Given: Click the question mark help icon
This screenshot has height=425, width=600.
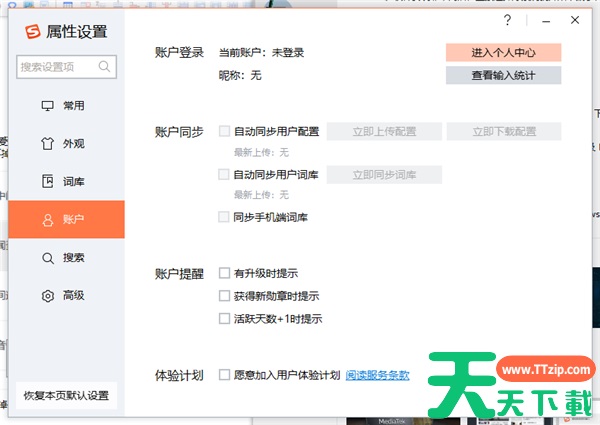Looking at the screenshot, I should 507,20.
